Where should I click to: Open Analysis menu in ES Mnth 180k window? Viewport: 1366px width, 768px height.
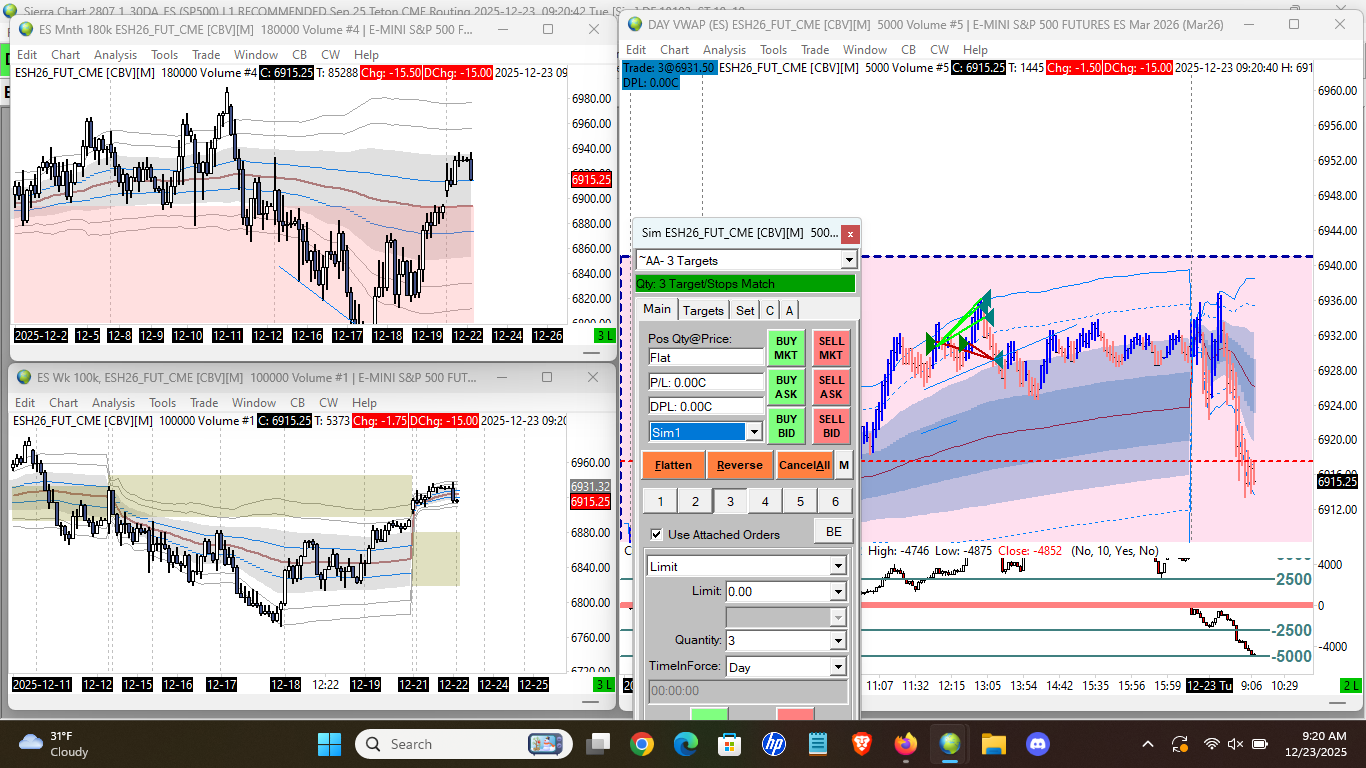[115, 55]
